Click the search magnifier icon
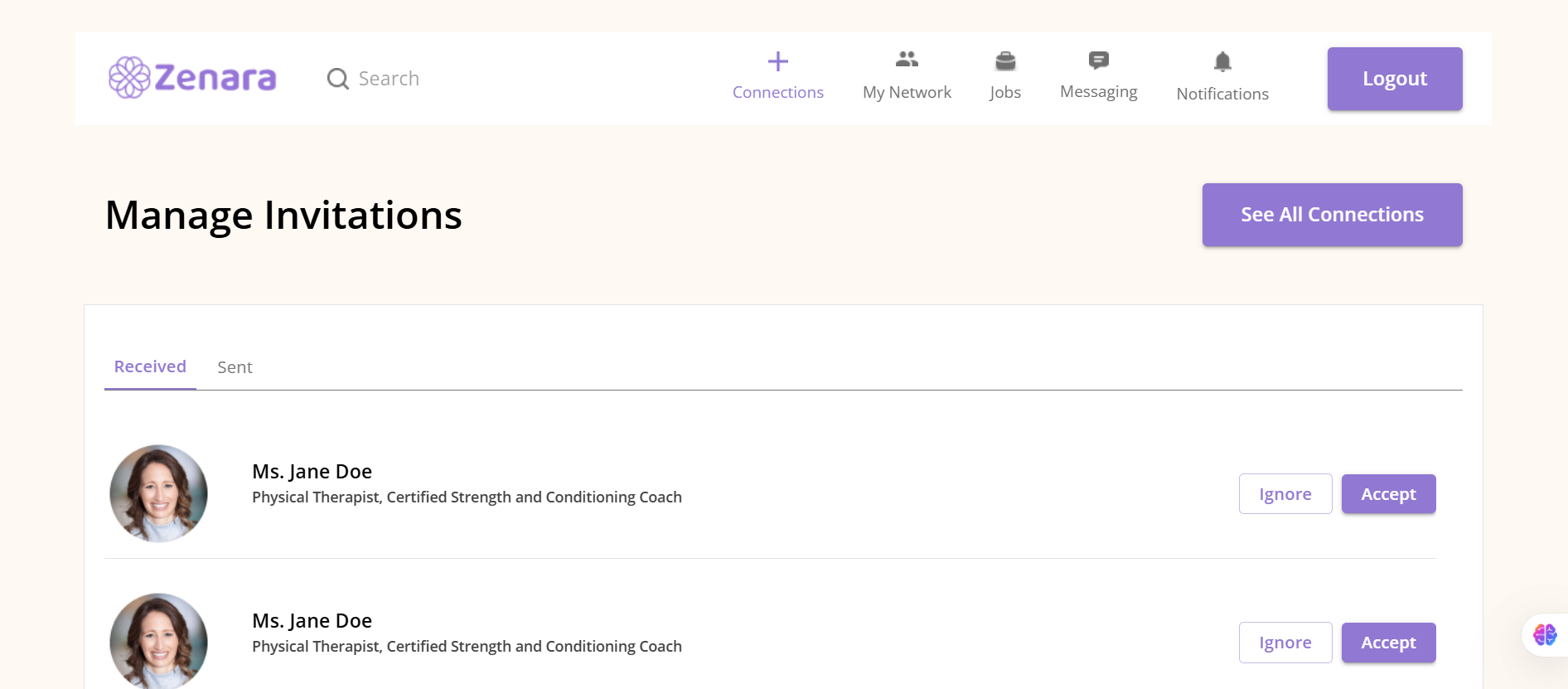Image resolution: width=1568 pixels, height=689 pixels. pos(338,79)
